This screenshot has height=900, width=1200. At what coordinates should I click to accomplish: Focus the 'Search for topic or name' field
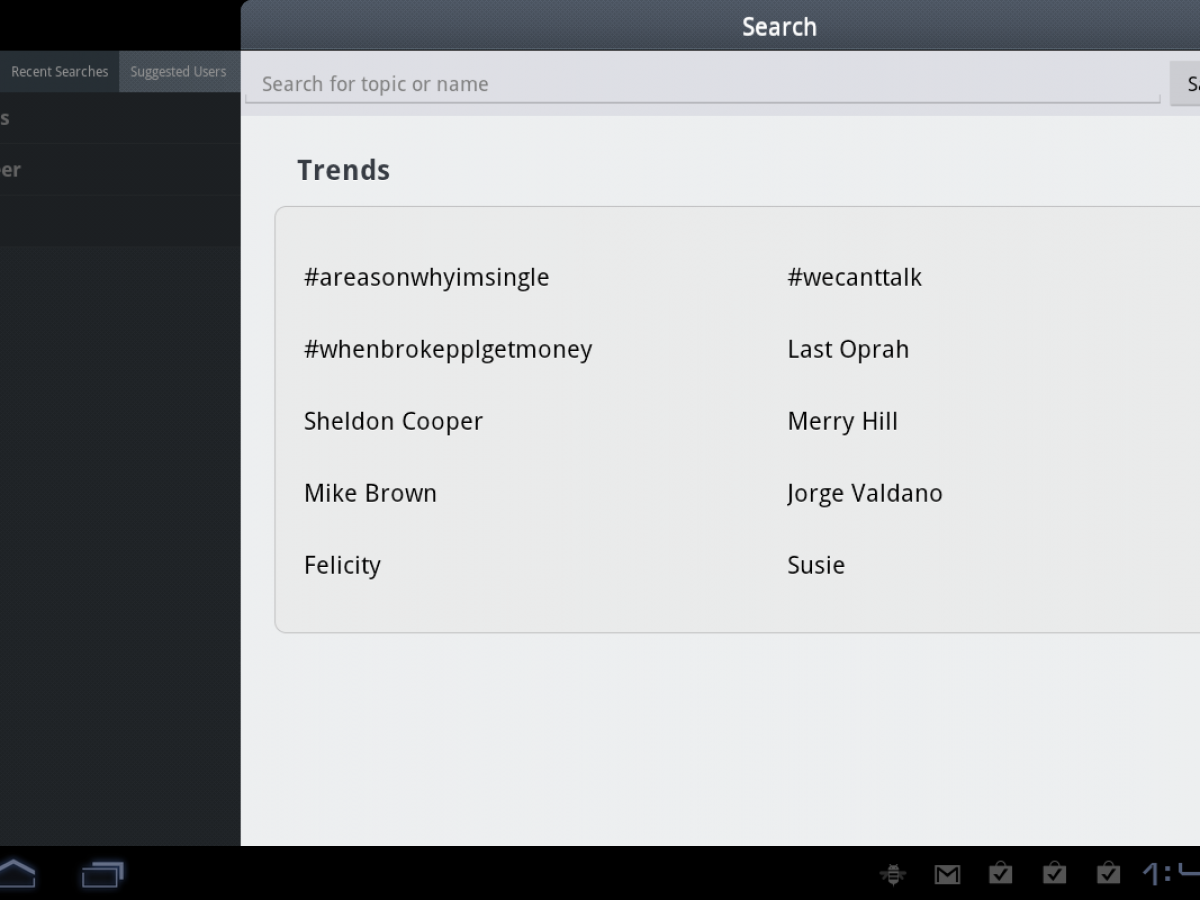(700, 84)
